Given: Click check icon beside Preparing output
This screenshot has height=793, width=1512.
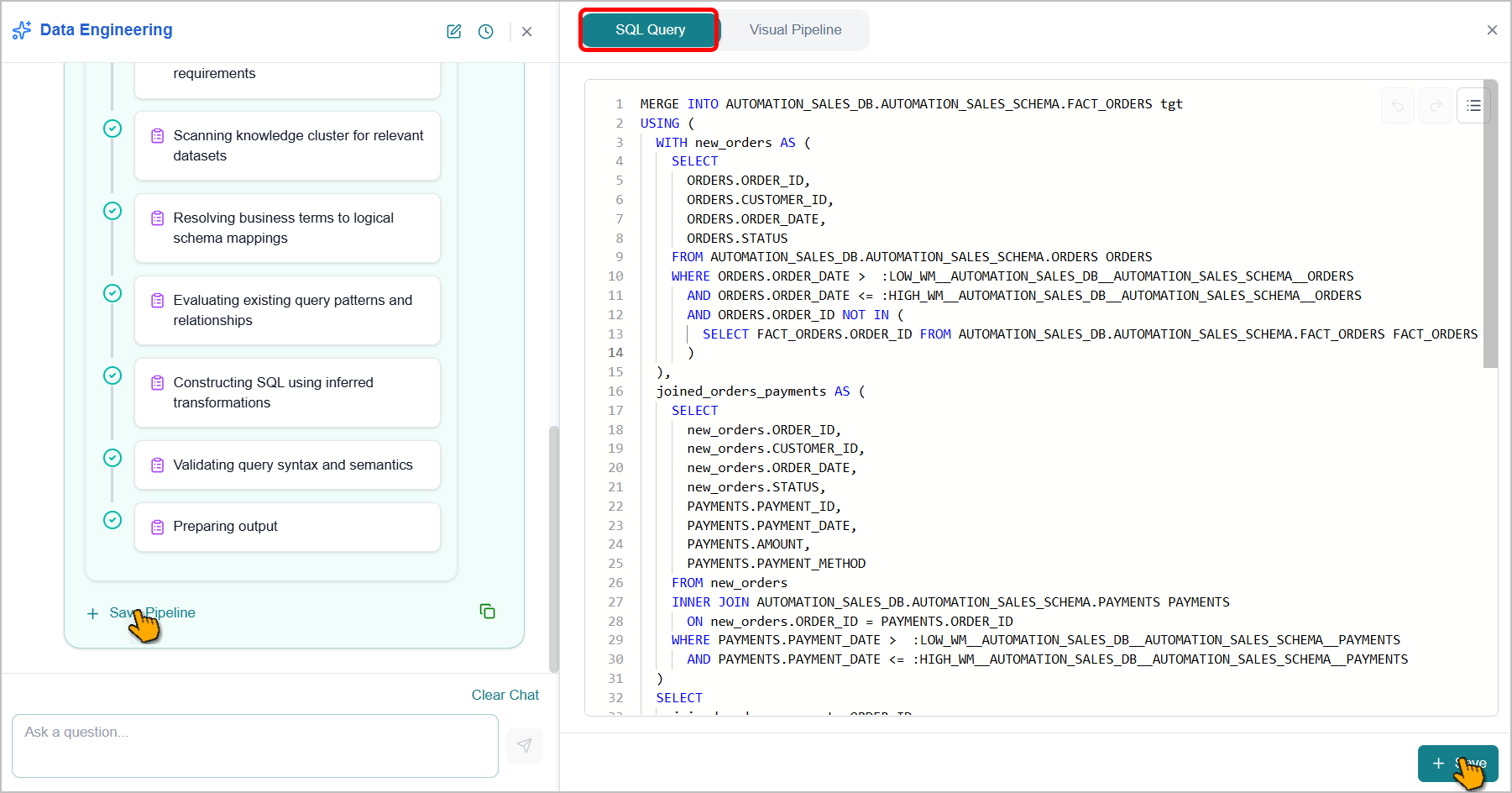Looking at the screenshot, I should 112,520.
